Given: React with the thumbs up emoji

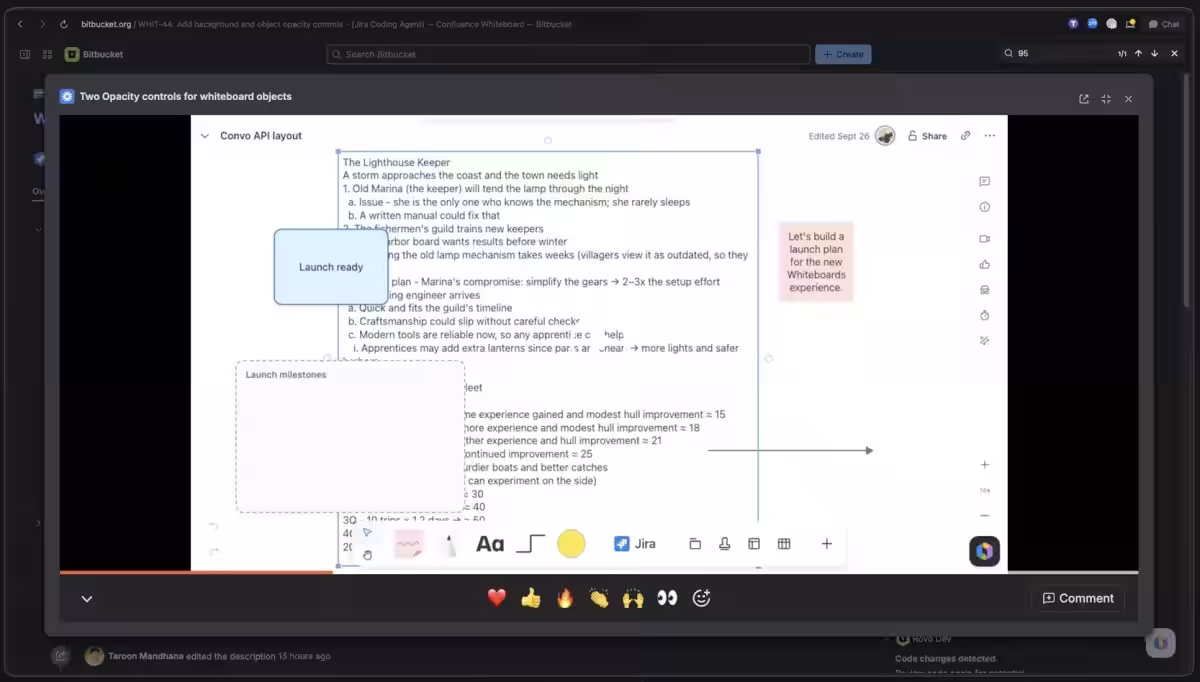Looking at the screenshot, I should click(531, 598).
